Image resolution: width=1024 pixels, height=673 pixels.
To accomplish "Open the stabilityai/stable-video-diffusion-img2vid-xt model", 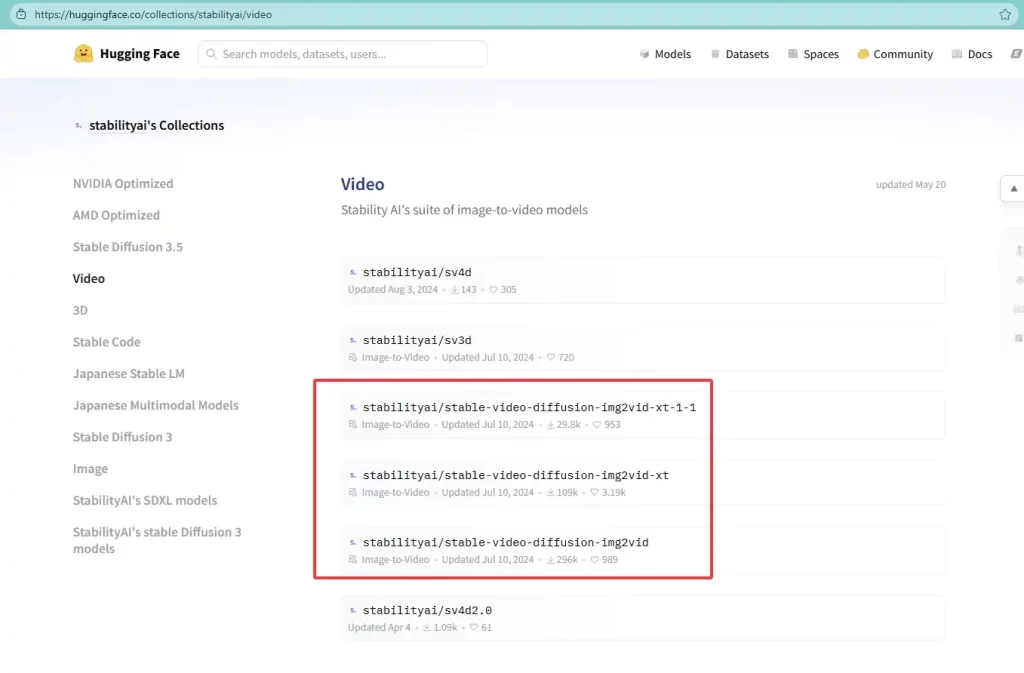I will 515,476.
